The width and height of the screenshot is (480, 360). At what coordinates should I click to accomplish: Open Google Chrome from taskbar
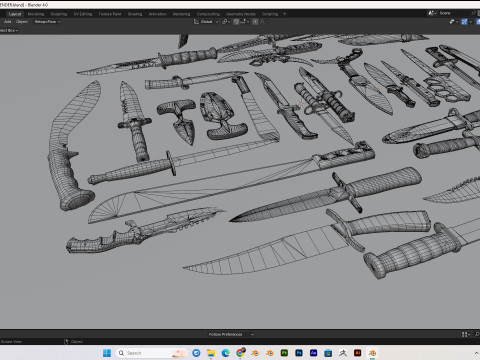click(x=240, y=353)
